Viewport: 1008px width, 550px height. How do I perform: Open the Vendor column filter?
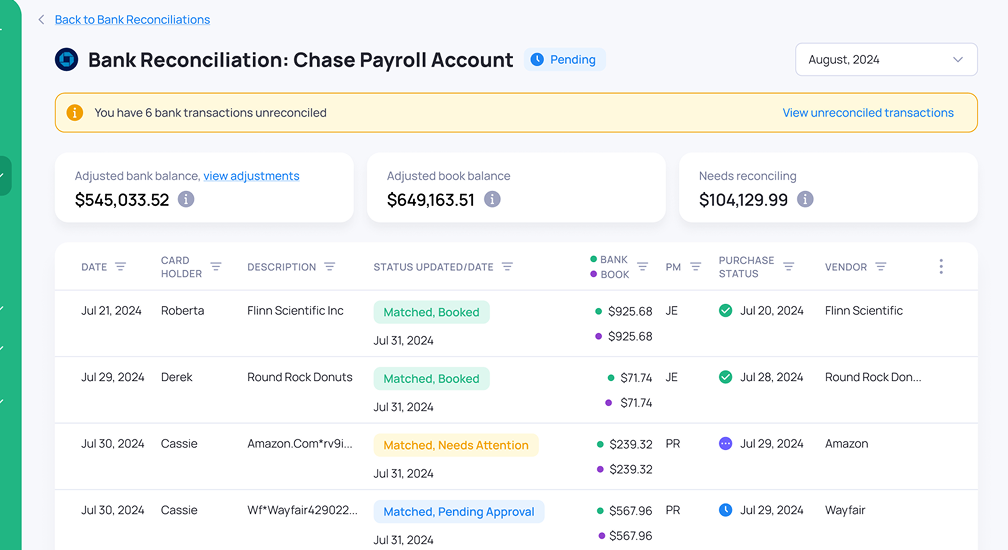coord(881,267)
